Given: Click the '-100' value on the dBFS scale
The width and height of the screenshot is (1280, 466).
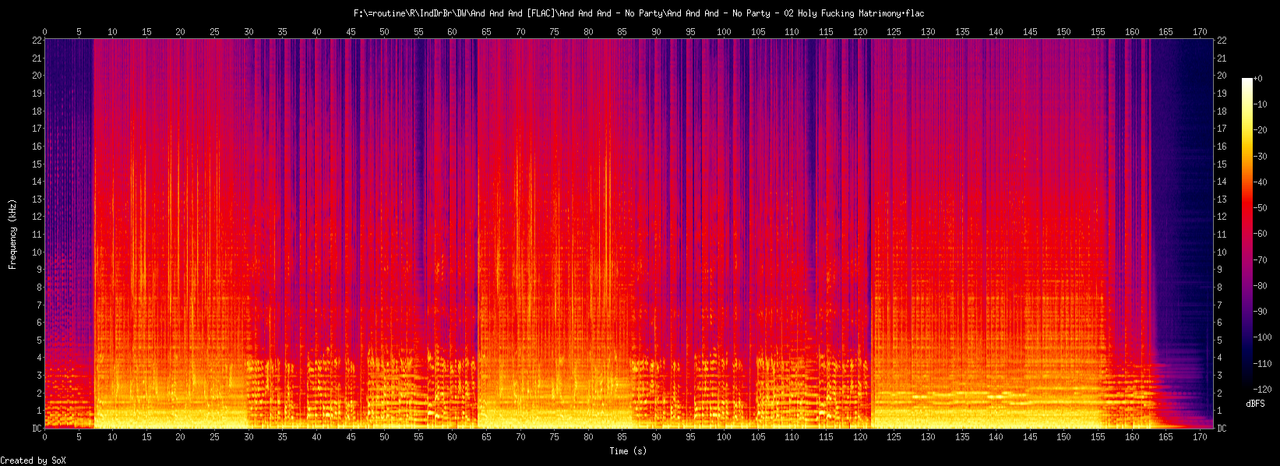Looking at the screenshot, I should pyautogui.click(x=1265, y=336).
